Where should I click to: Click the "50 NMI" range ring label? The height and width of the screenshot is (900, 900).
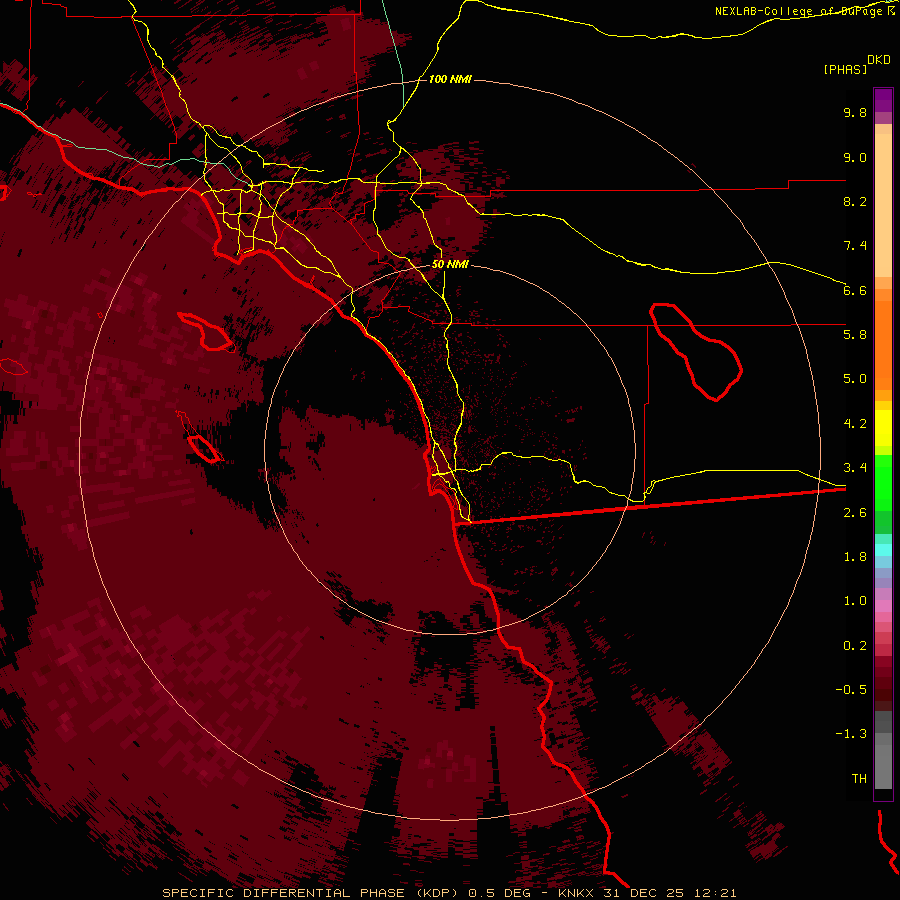(x=450, y=265)
